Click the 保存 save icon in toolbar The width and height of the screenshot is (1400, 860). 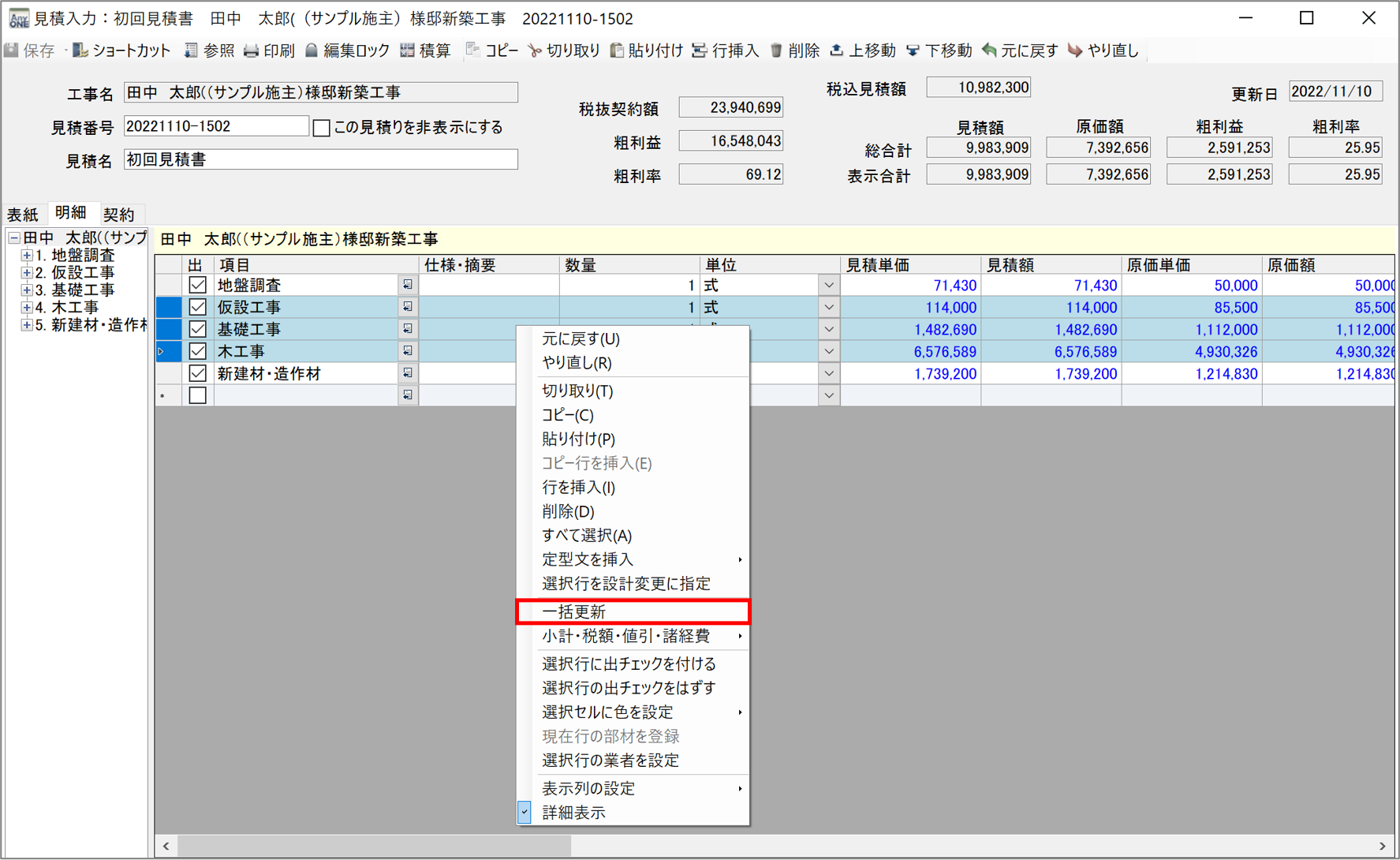pos(13,50)
